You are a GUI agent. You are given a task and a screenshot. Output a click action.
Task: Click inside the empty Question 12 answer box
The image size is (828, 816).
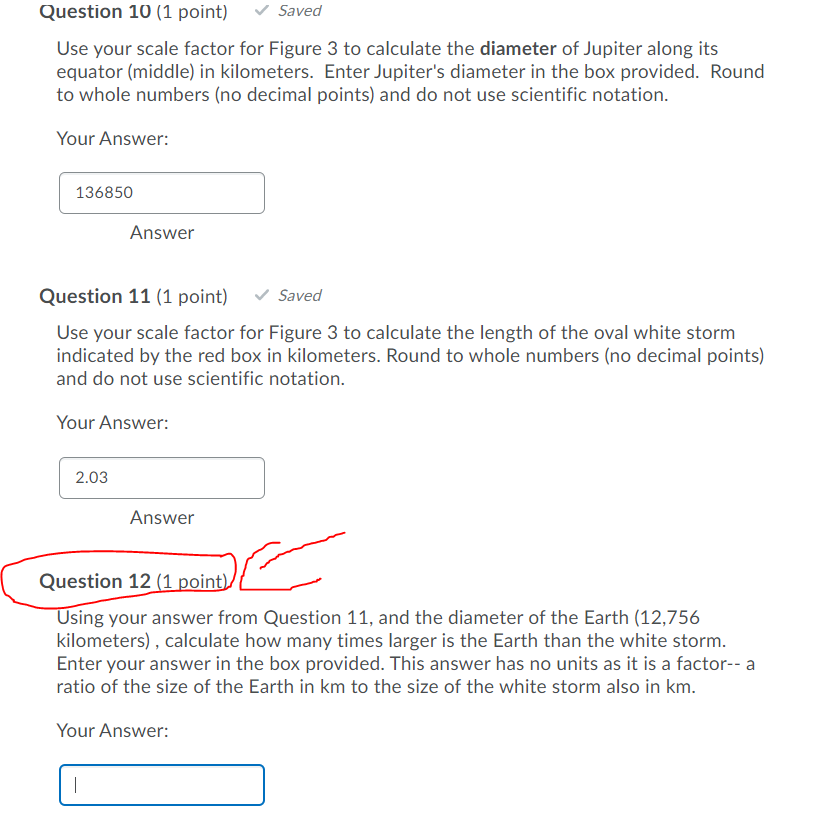[161, 784]
